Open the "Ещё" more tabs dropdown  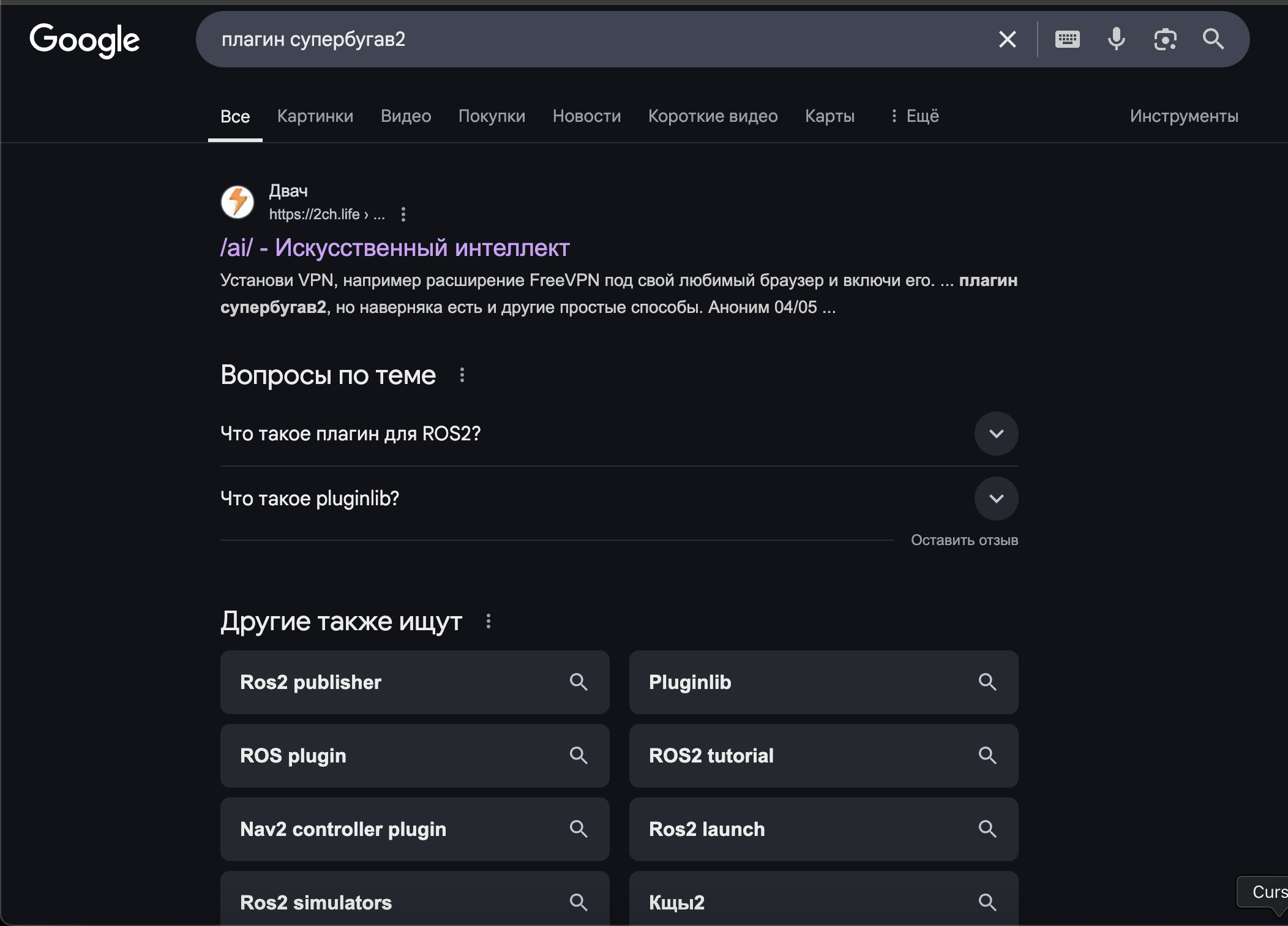click(x=915, y=116)
